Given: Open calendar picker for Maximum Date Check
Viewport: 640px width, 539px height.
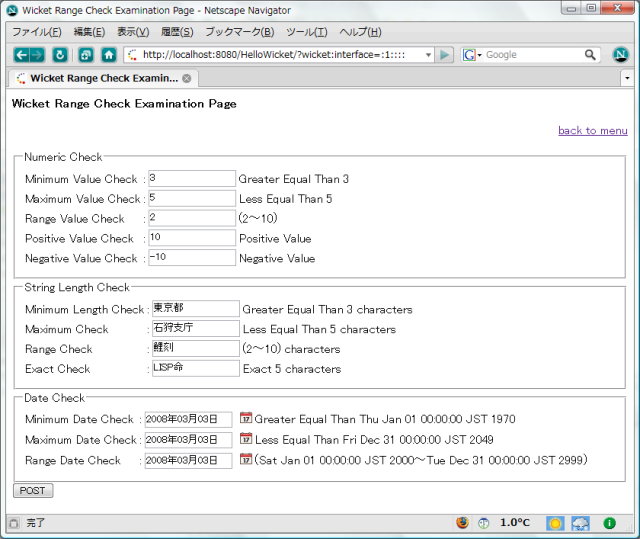Looking at the screenshot, I should 245,440.
